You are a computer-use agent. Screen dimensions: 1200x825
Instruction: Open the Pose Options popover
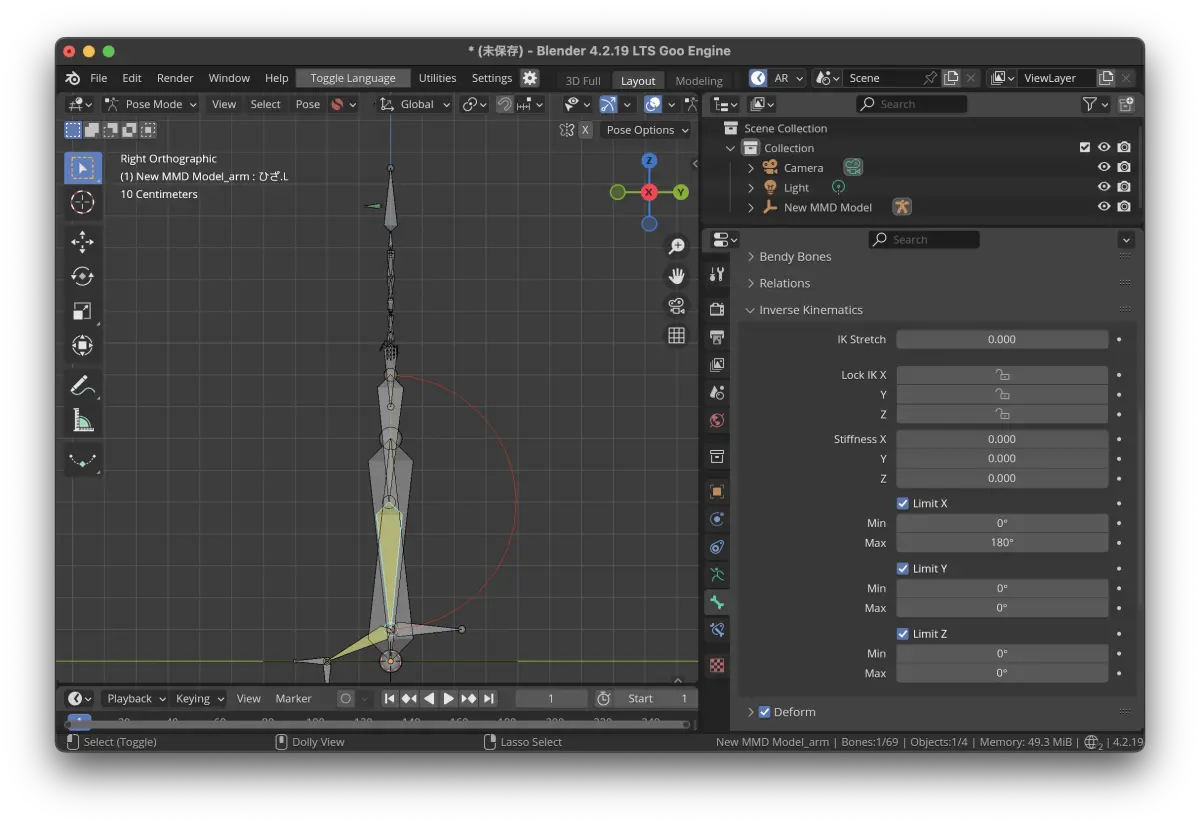647,130
